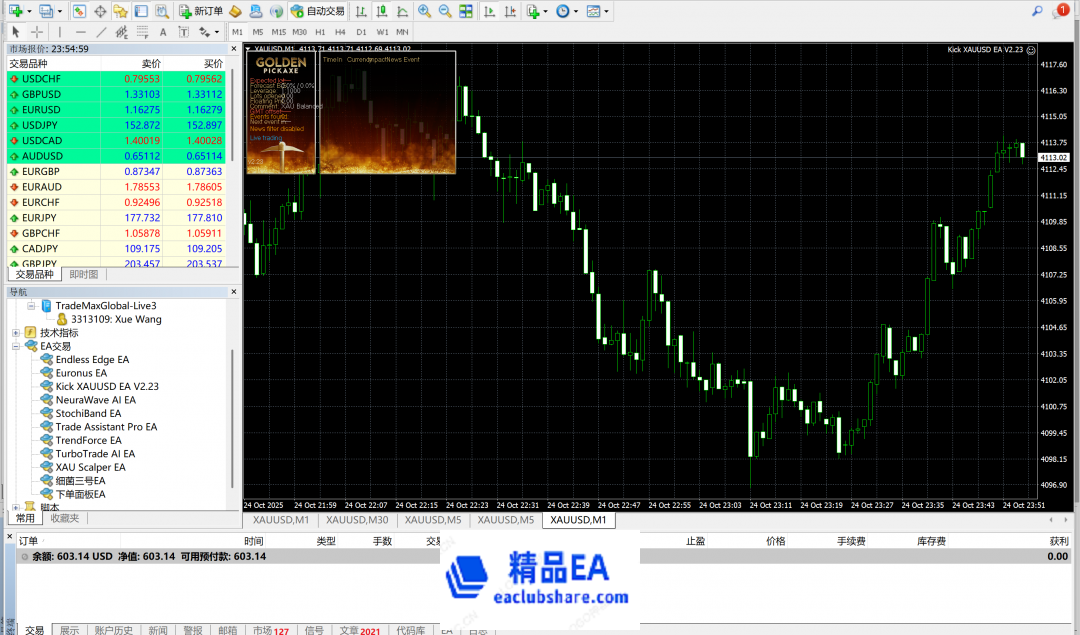1080x635 pixels.
Task: Collapse the EA交易 tree node
Action: click(x=16, y=346)
